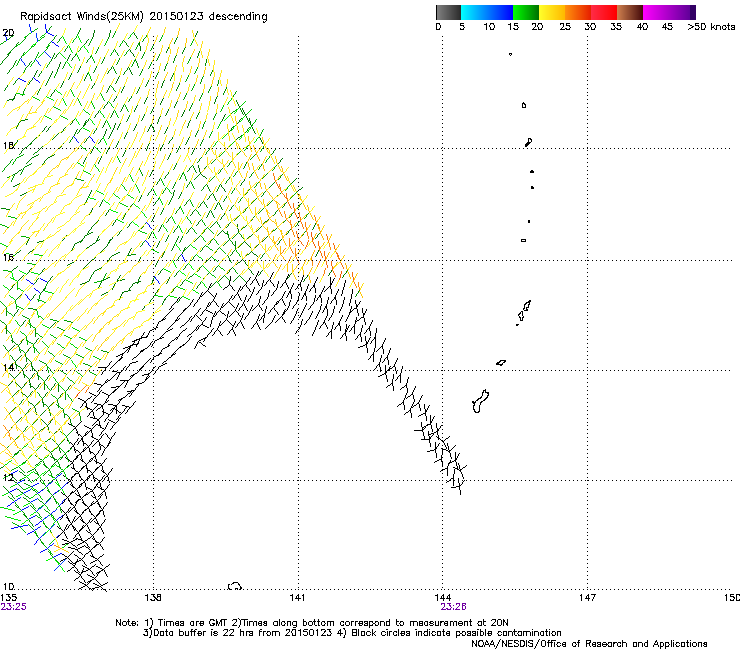Screen dimensions: 740x650
Task: Click the small island outline at bottom near 140E
Action: (235, 586)
